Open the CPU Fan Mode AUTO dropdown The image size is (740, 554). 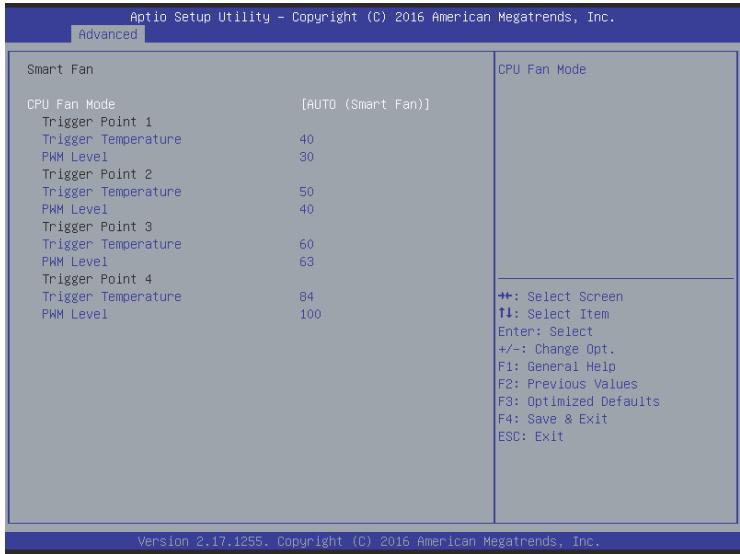tap(365, 104)
